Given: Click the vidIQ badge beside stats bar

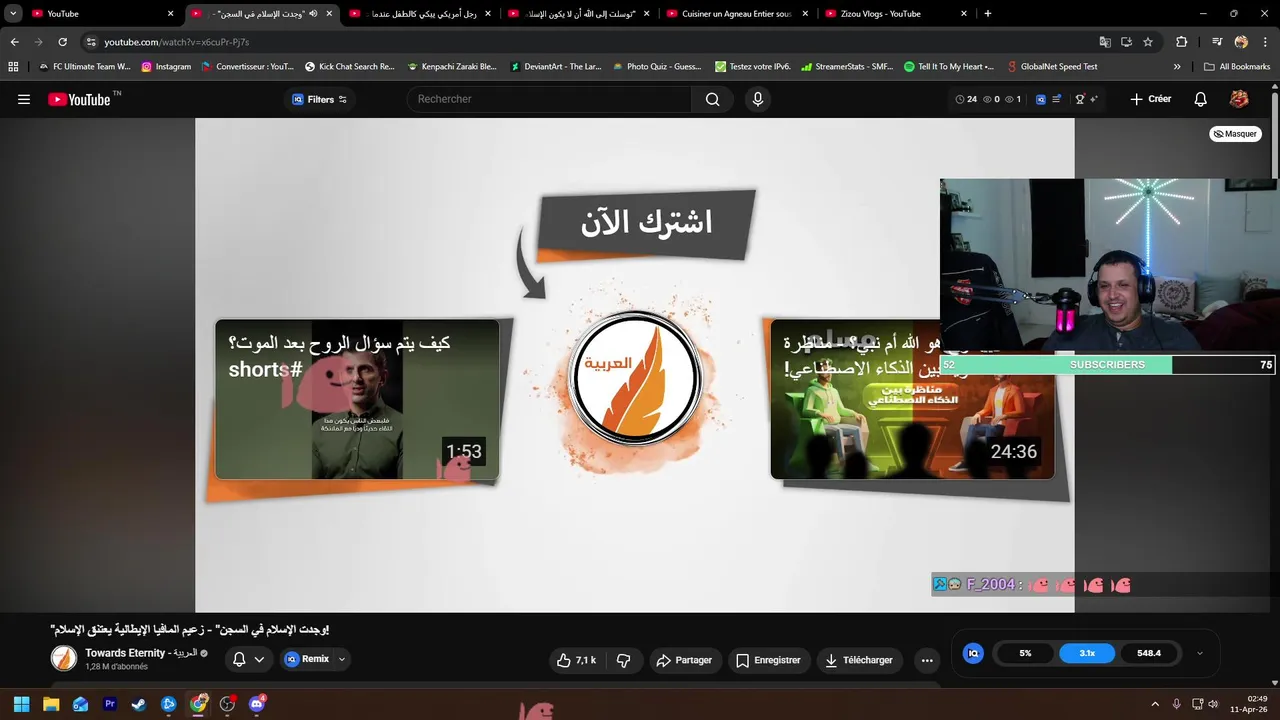Looking at the screenshot, I should [973, 653].
